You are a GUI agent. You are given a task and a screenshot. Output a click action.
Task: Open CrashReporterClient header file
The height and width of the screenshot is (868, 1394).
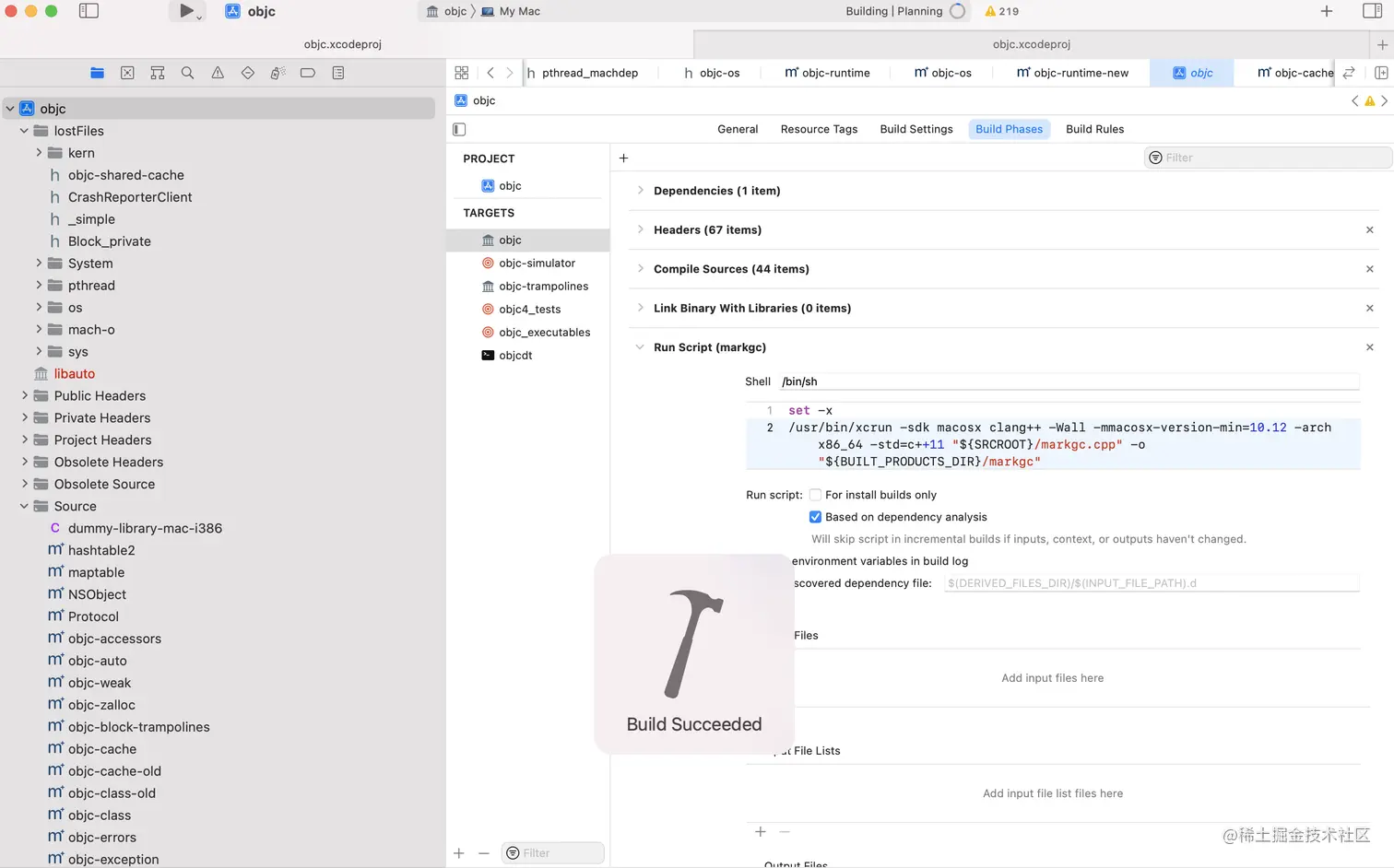(x=130, y=197)
